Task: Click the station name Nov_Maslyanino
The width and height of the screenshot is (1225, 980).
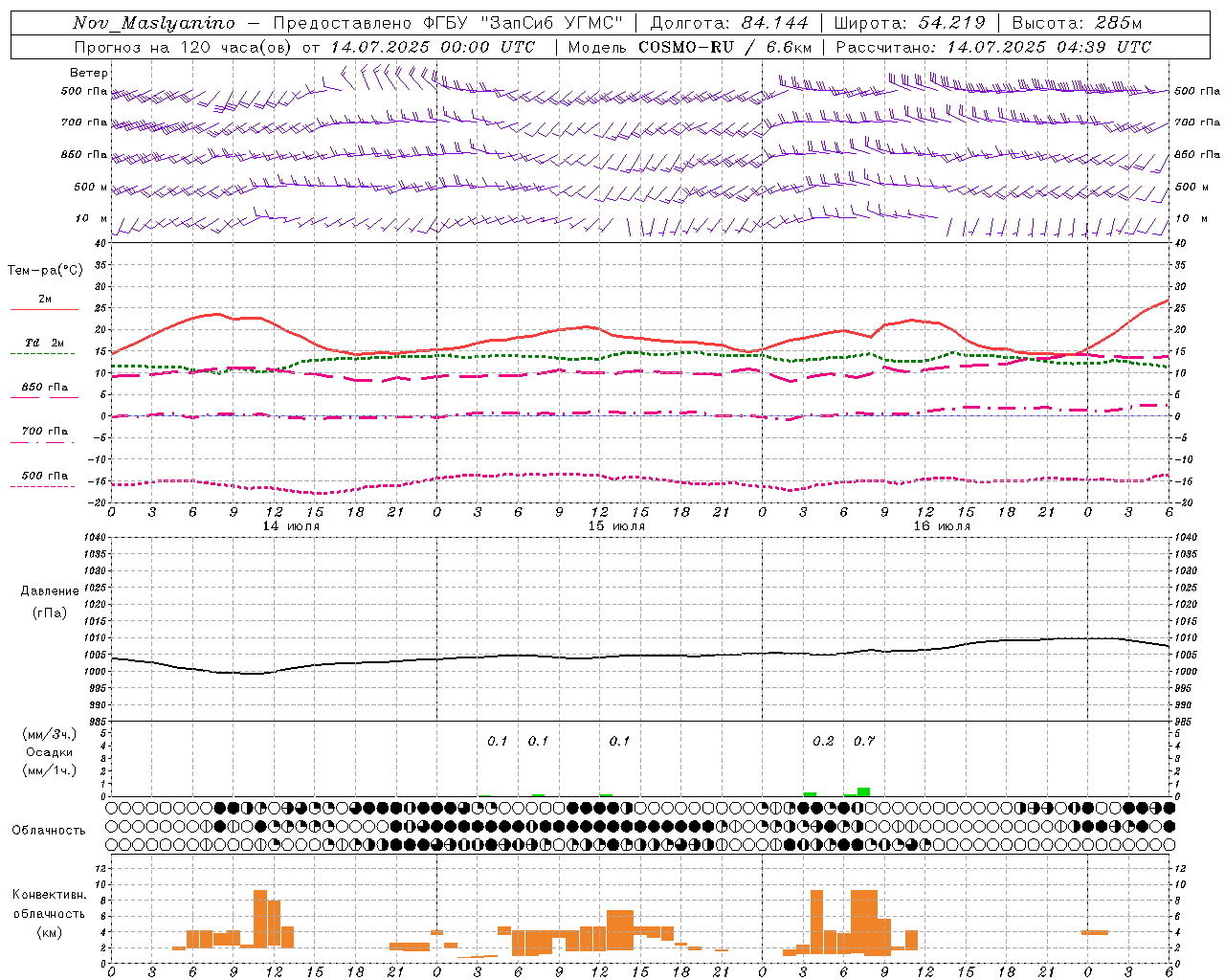Action: [x=154, y=23]
